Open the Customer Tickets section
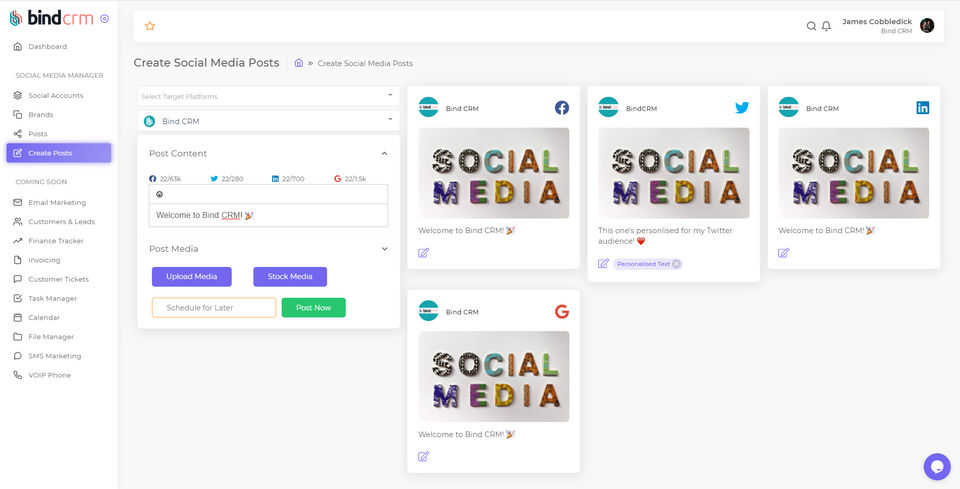The height and width of the screenshot is (489, 960). (58, 279)
